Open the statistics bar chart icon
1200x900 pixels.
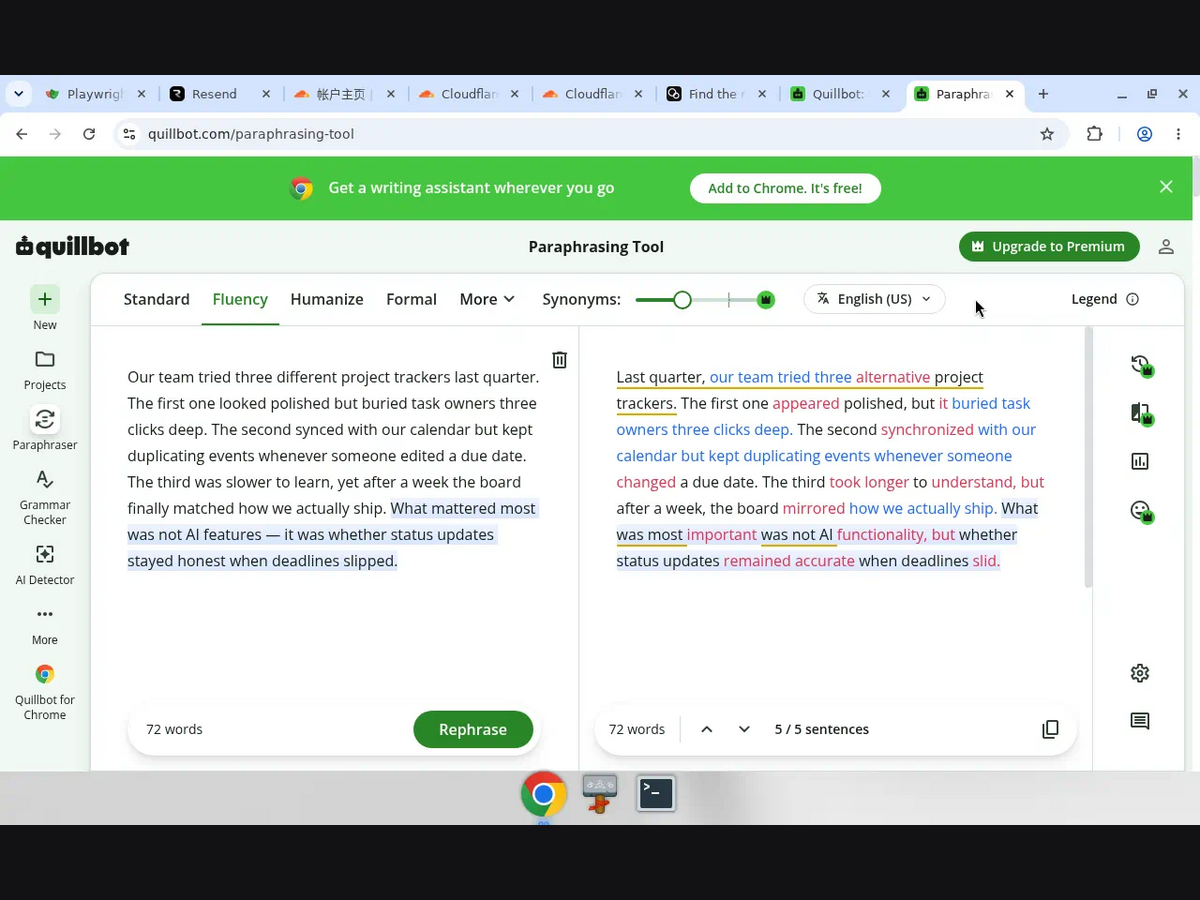point(1140,461)
